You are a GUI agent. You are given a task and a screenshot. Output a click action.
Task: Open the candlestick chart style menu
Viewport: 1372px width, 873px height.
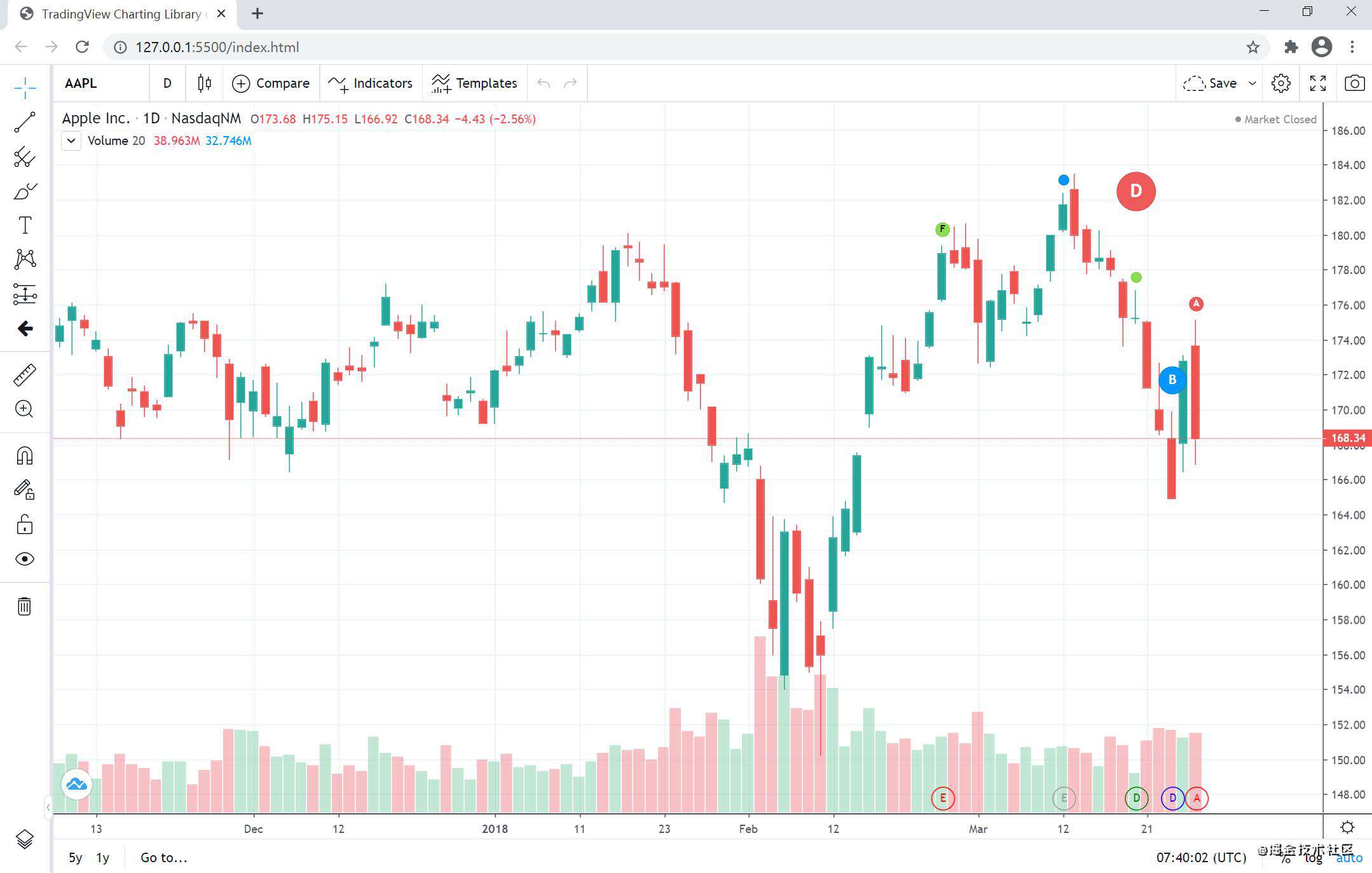tap(204, 83)
